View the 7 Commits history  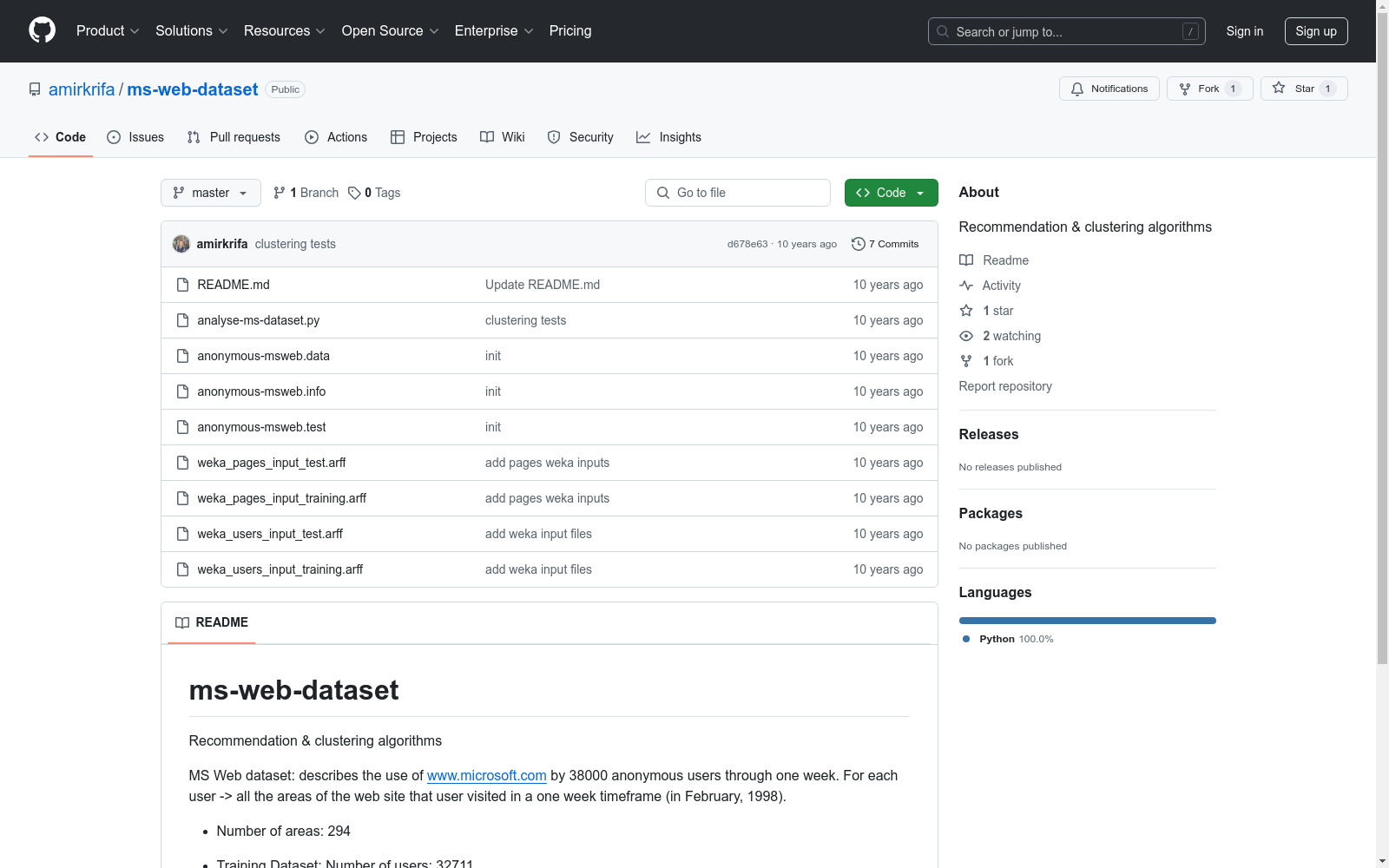[x=885, y=244]
